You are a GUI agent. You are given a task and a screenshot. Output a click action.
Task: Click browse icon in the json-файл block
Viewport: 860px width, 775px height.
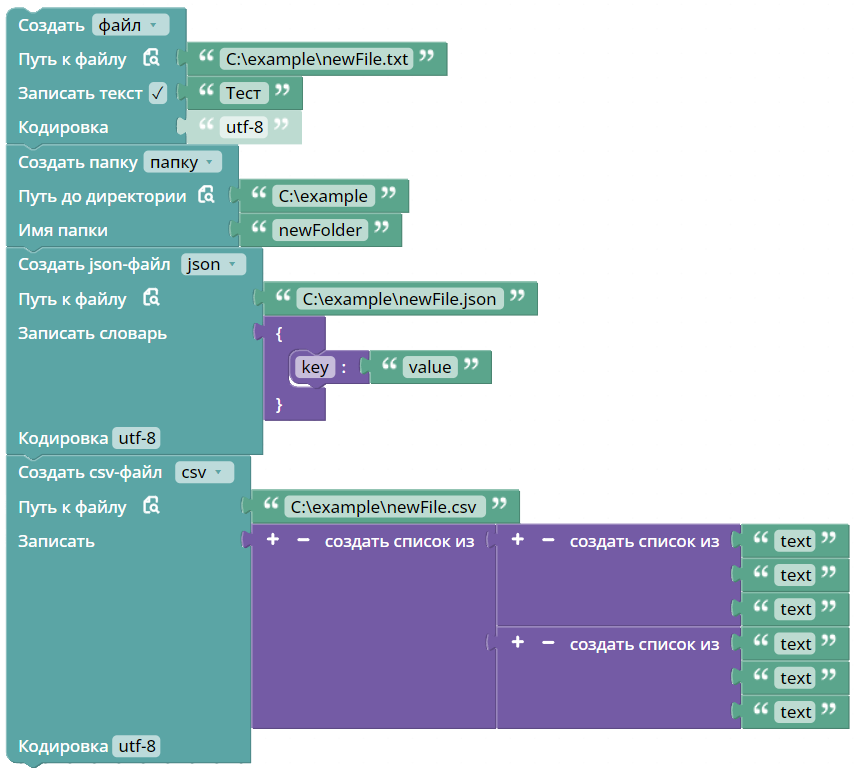pyautogui.click(x=151, y=298)
